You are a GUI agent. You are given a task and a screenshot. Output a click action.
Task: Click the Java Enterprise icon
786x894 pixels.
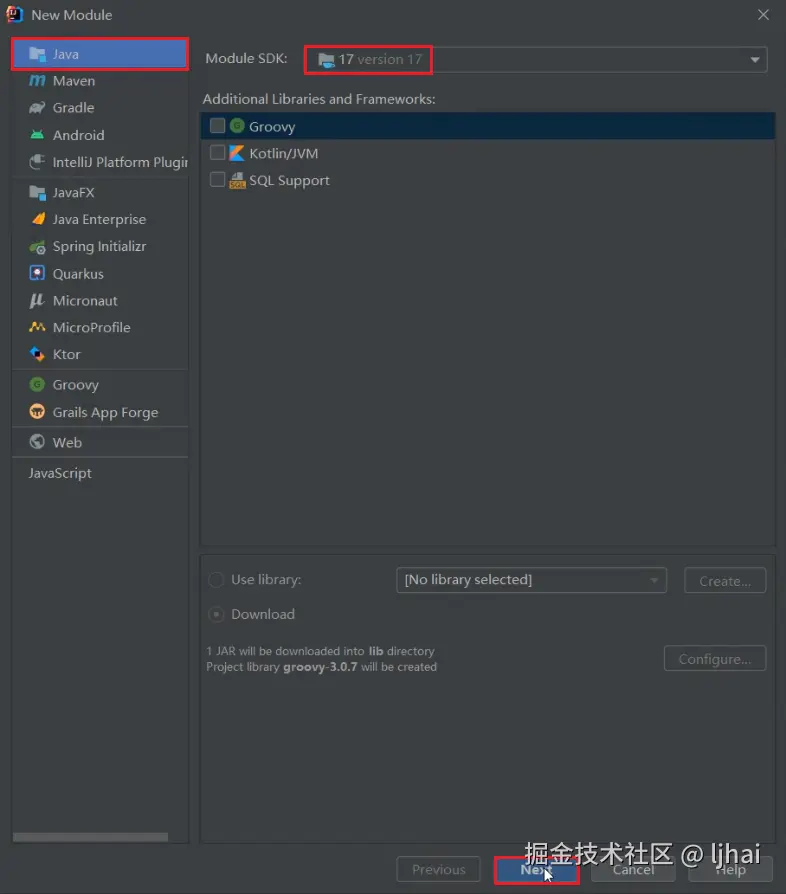tap(37, 220)
